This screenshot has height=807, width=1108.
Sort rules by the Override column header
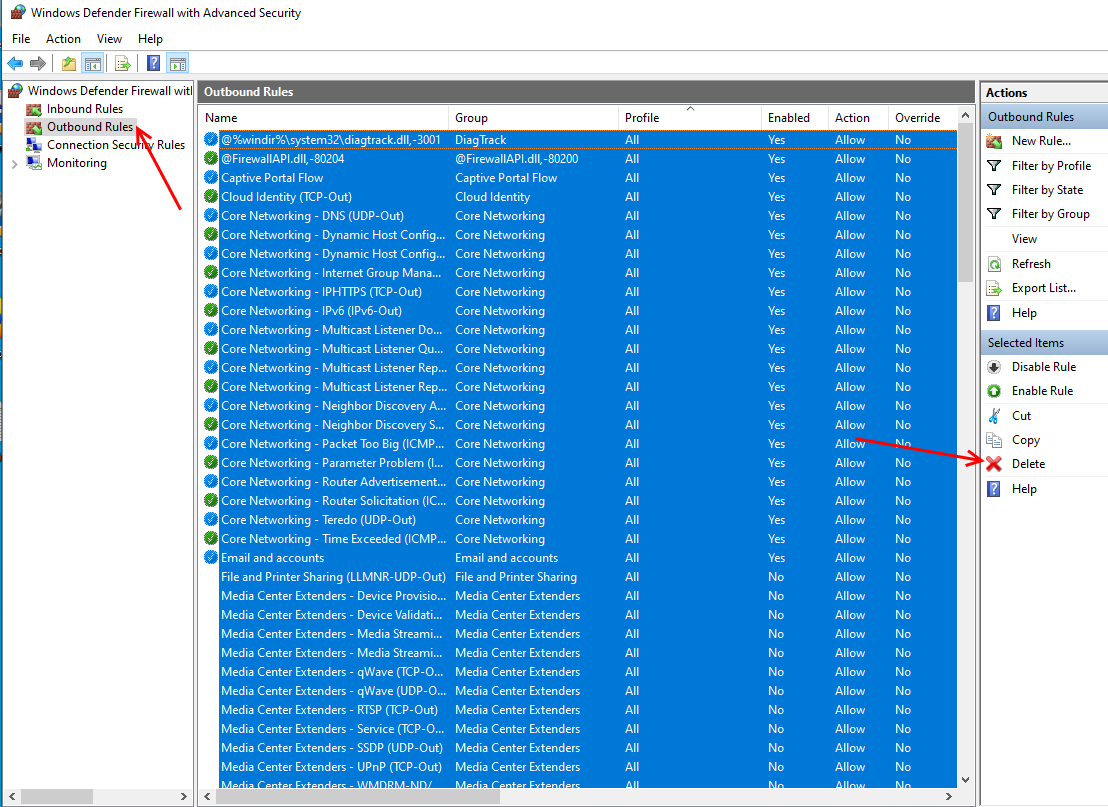point(921,118)
